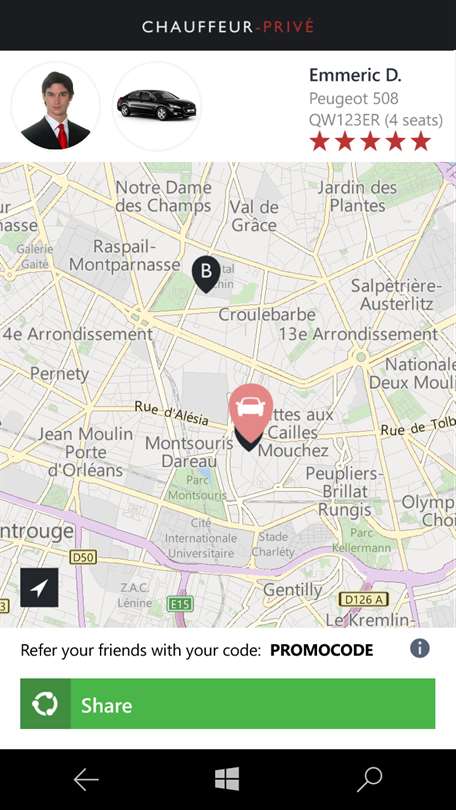Tap the driver name Emmeric D.
Viewport: 456px width, 810px height.
click(355, 75)
